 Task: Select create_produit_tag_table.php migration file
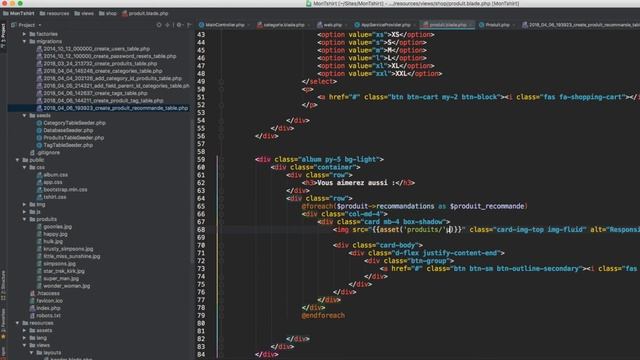tap(100, 100)
